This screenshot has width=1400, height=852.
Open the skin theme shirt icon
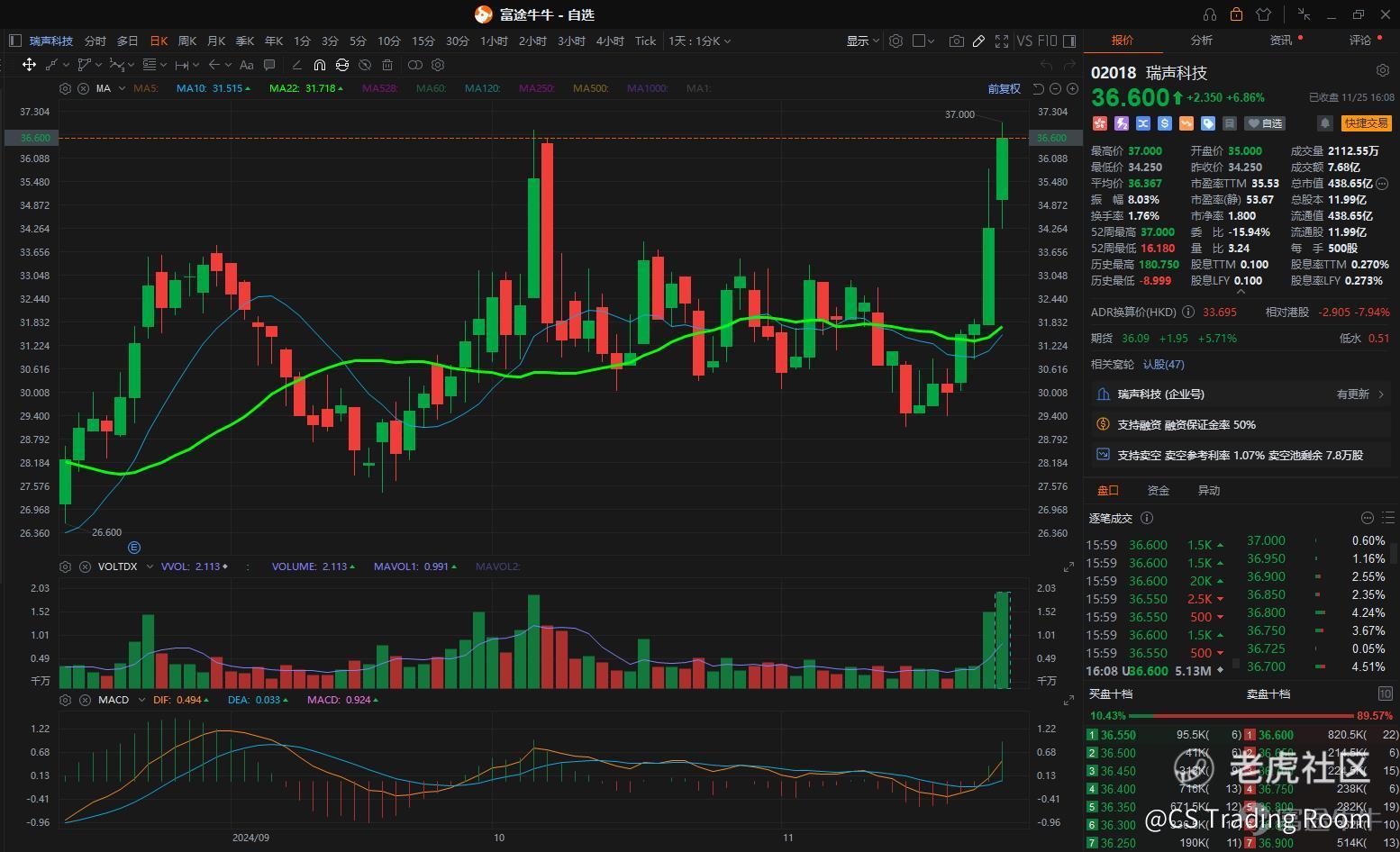pos(1263,14)
